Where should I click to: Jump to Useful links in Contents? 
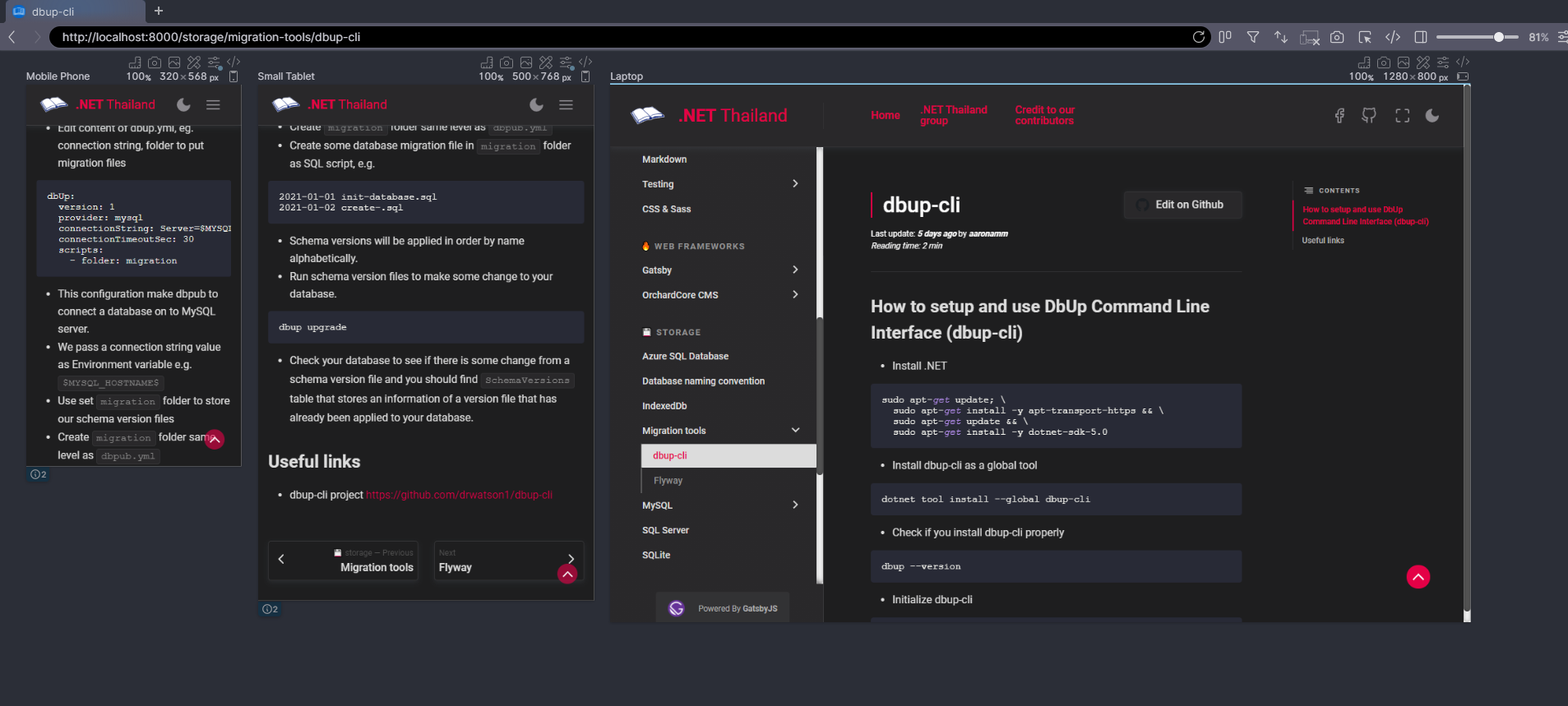(1323, 241)
